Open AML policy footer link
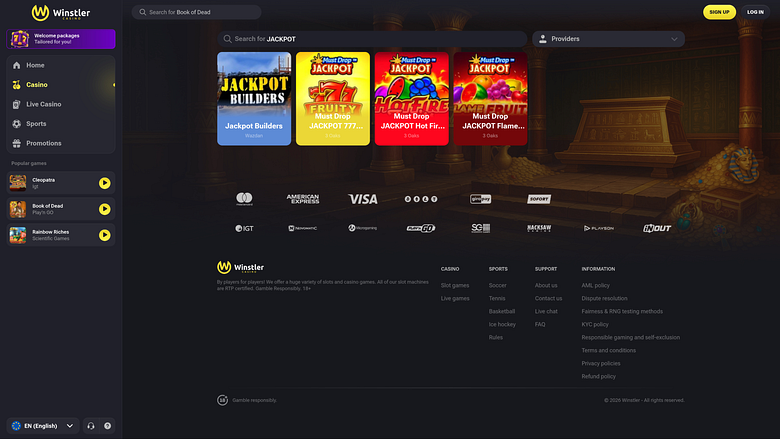This screenshot has width=780, height=439. pos(595,285)
